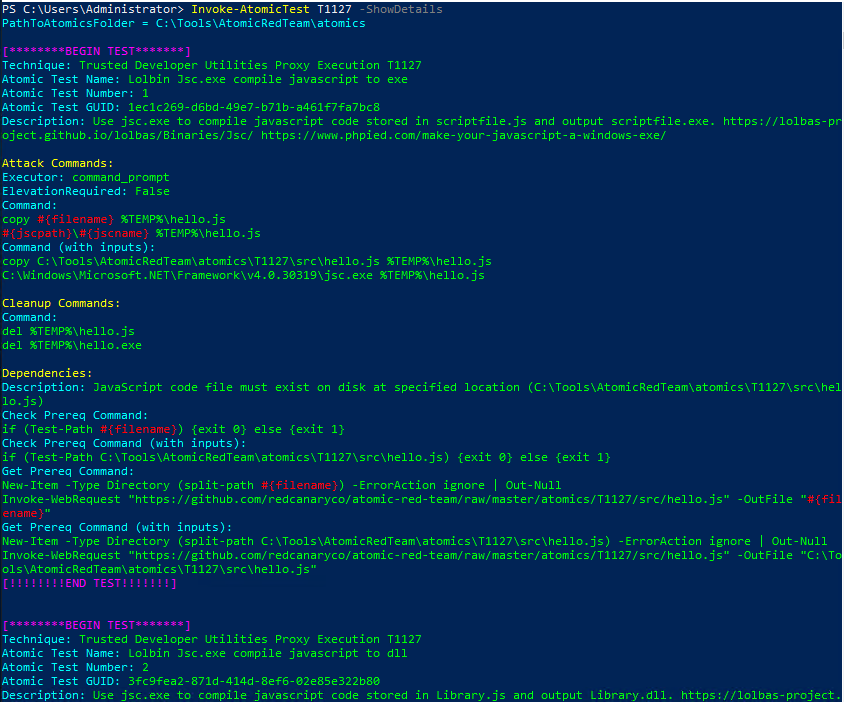844x702 pixels.
Task: Click the Library.js description line
Action: (x=421, y=695)
